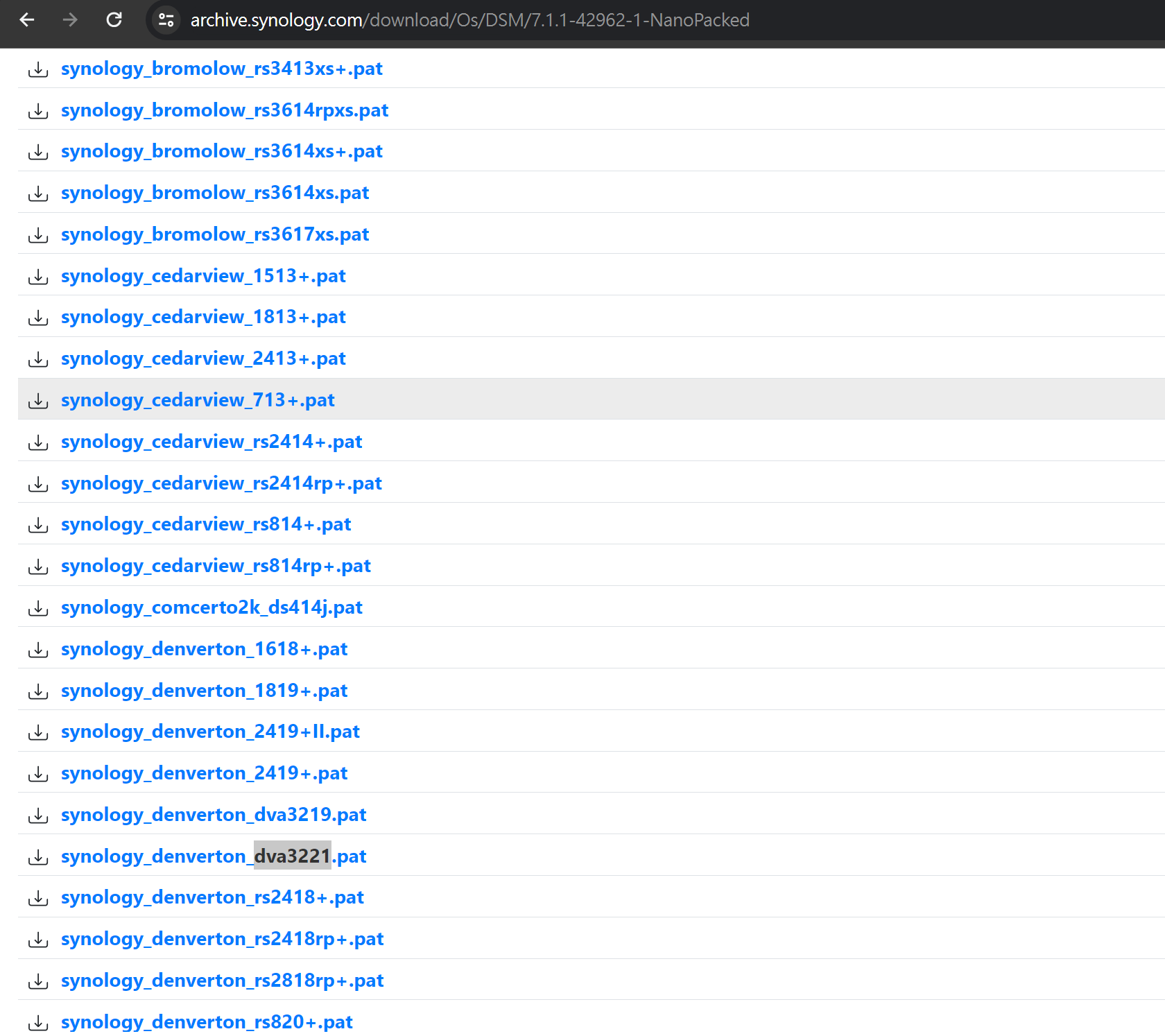This screenshot has width=1165, height=1036.
Task: Download icon for cedarview_2413+.pat
Action: point(38,359)
